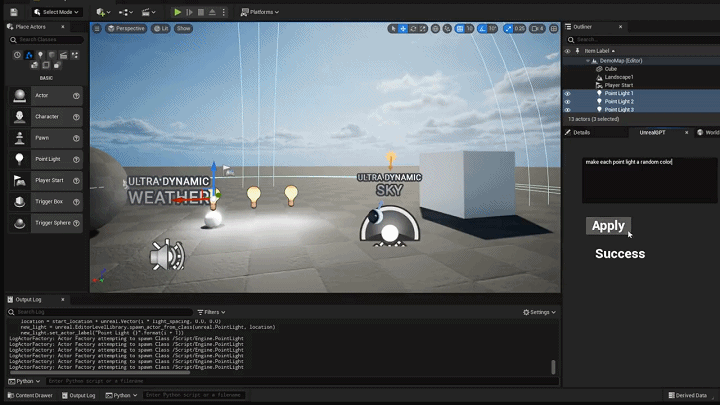
Task: Click the Point Light icon in Place Actors
Action: 20,159
